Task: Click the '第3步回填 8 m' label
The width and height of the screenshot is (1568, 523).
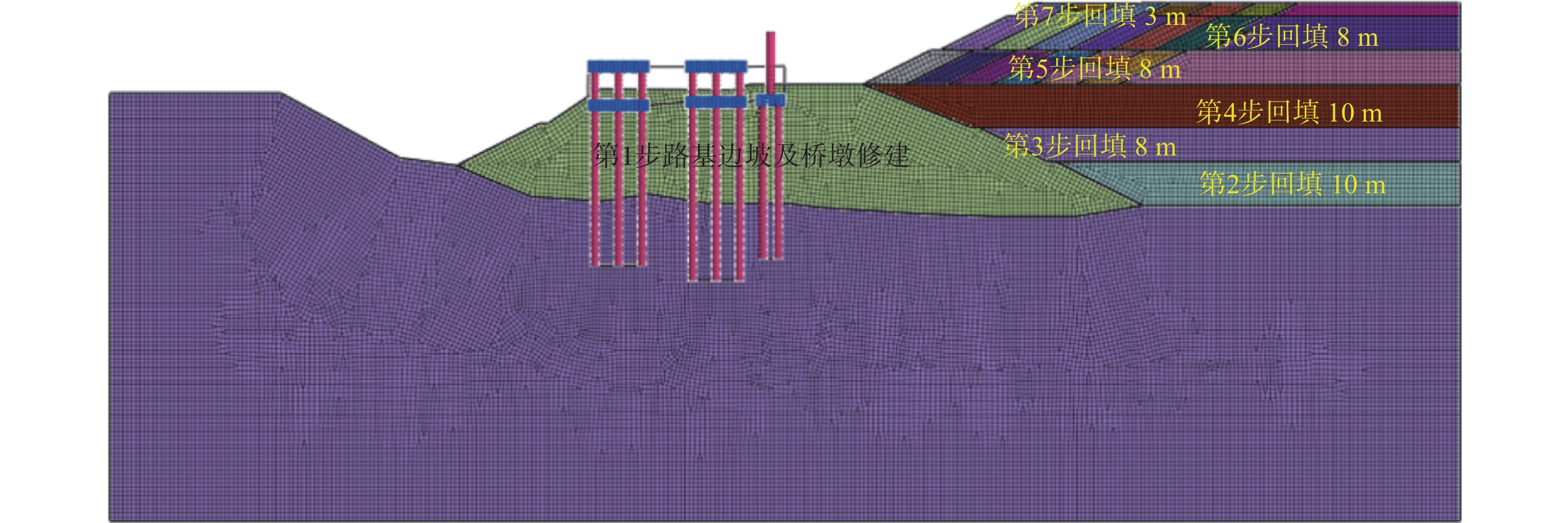Action: (1089, 147)
